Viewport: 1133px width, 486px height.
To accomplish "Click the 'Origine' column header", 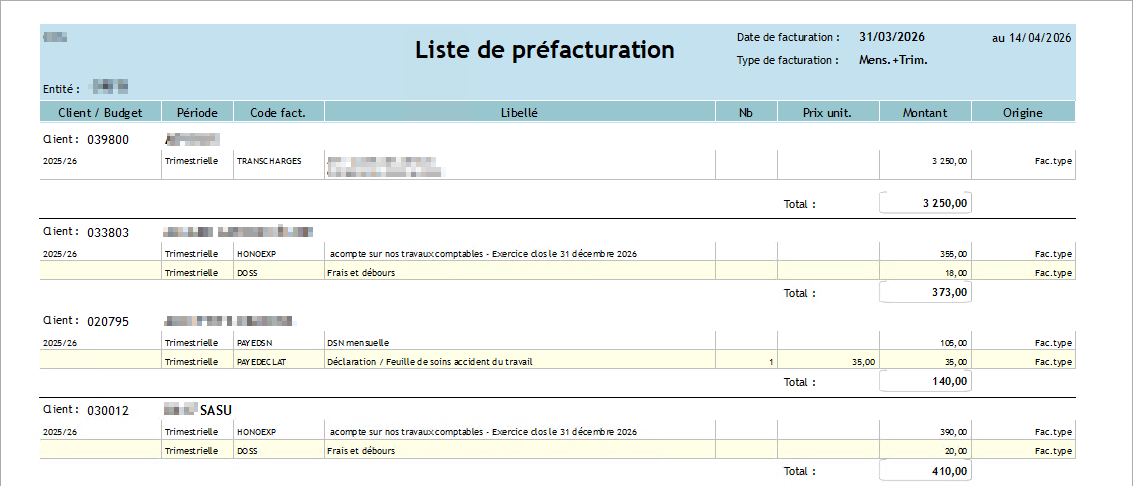I will (x=1022, y=112).
